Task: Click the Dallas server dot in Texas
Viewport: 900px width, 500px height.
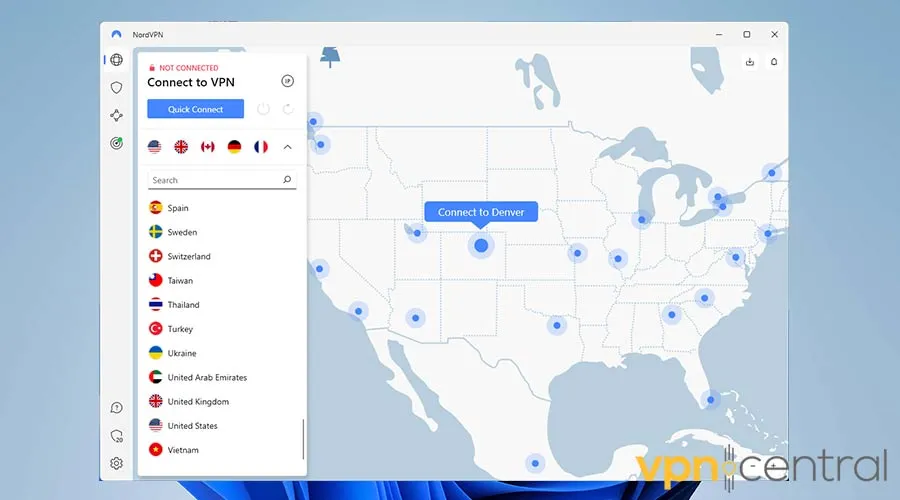Action: click(x=557, y=325)
